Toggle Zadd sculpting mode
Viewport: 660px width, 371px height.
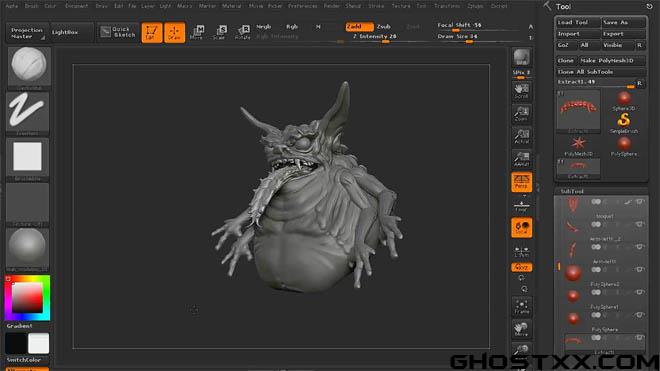point(359,27)
